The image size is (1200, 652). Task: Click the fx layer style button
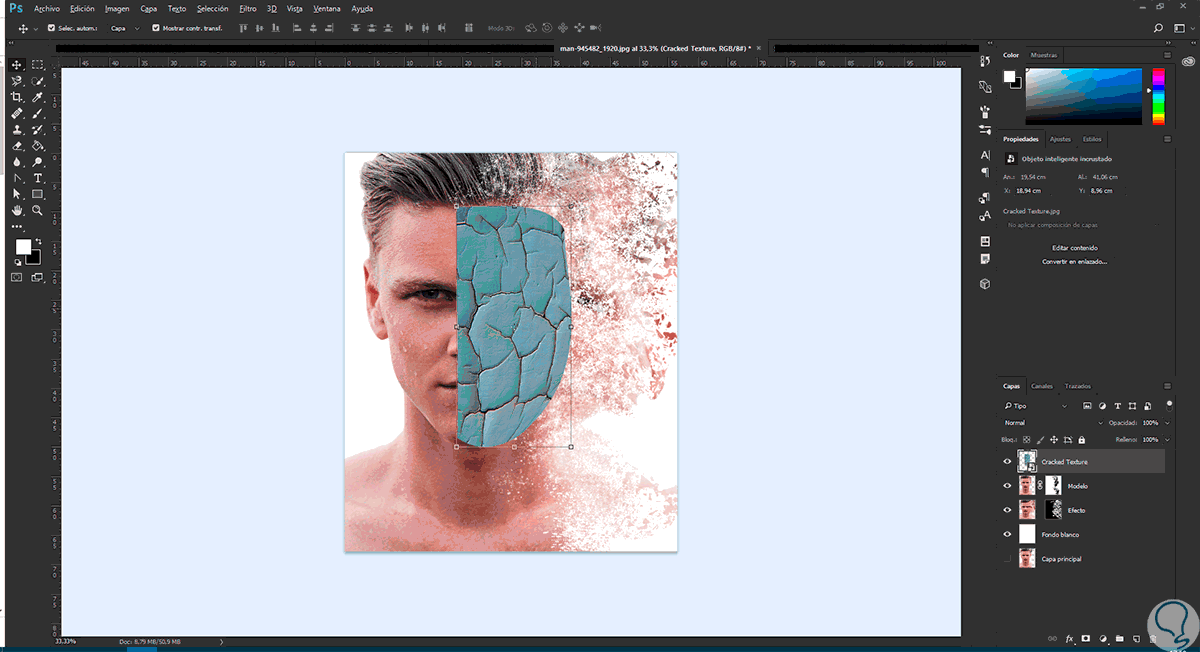1069,638
